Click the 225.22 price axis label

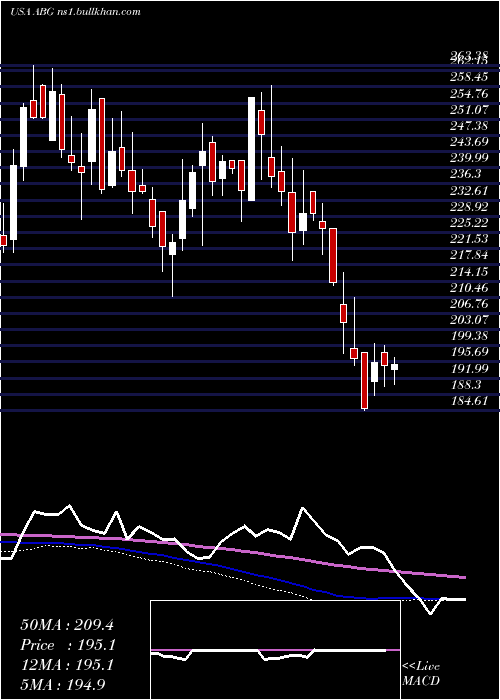point(469,224)
